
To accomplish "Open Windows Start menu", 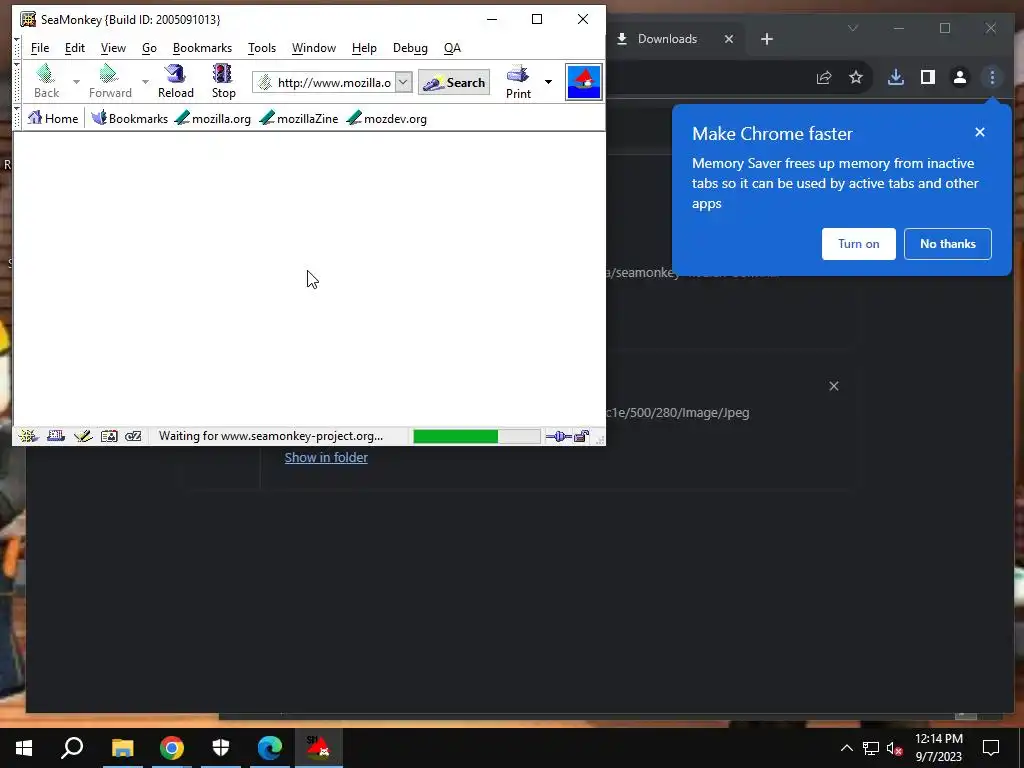I will [24, 748].
